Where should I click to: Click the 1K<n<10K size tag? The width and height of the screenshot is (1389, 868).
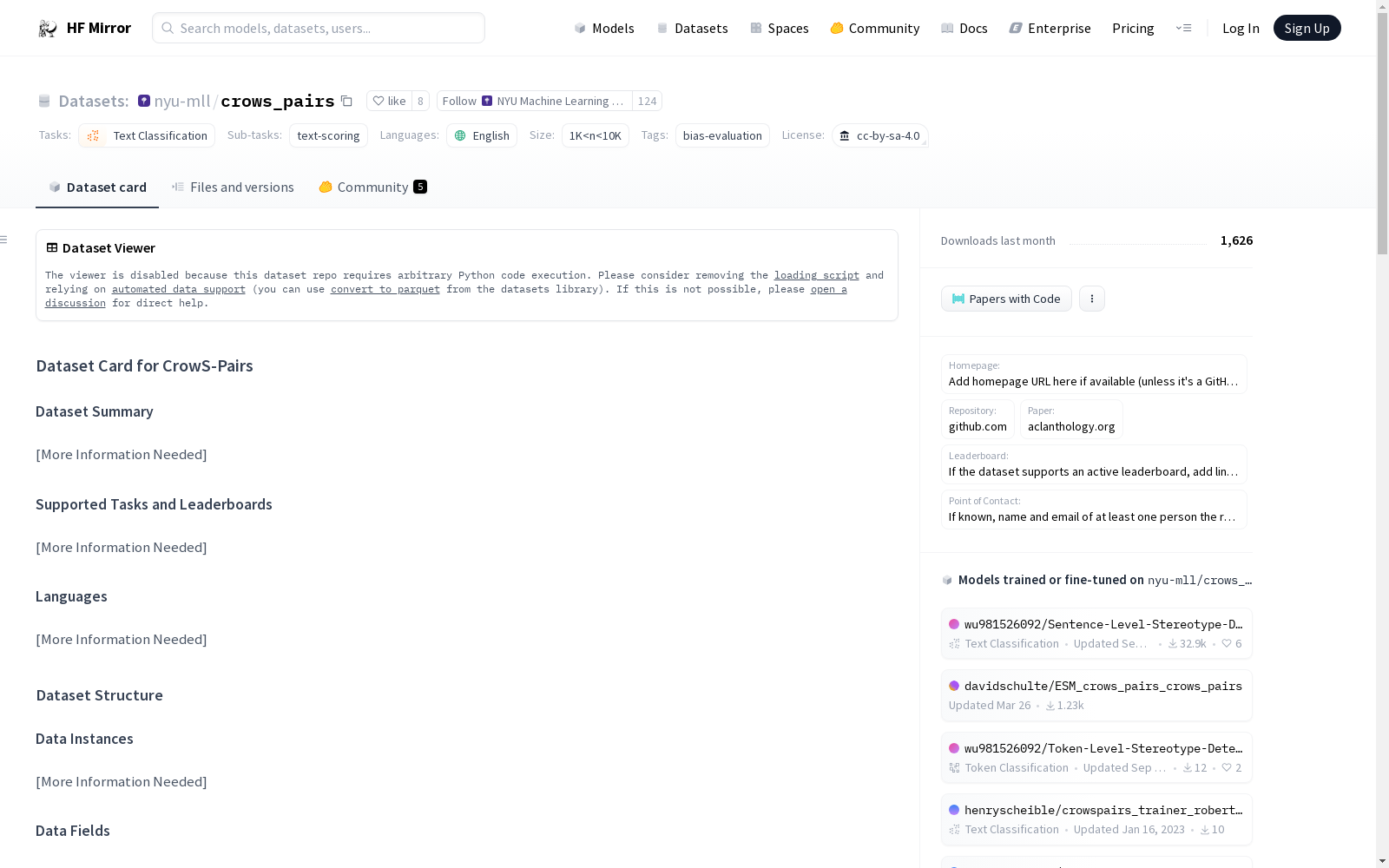(x=596, y=135)
